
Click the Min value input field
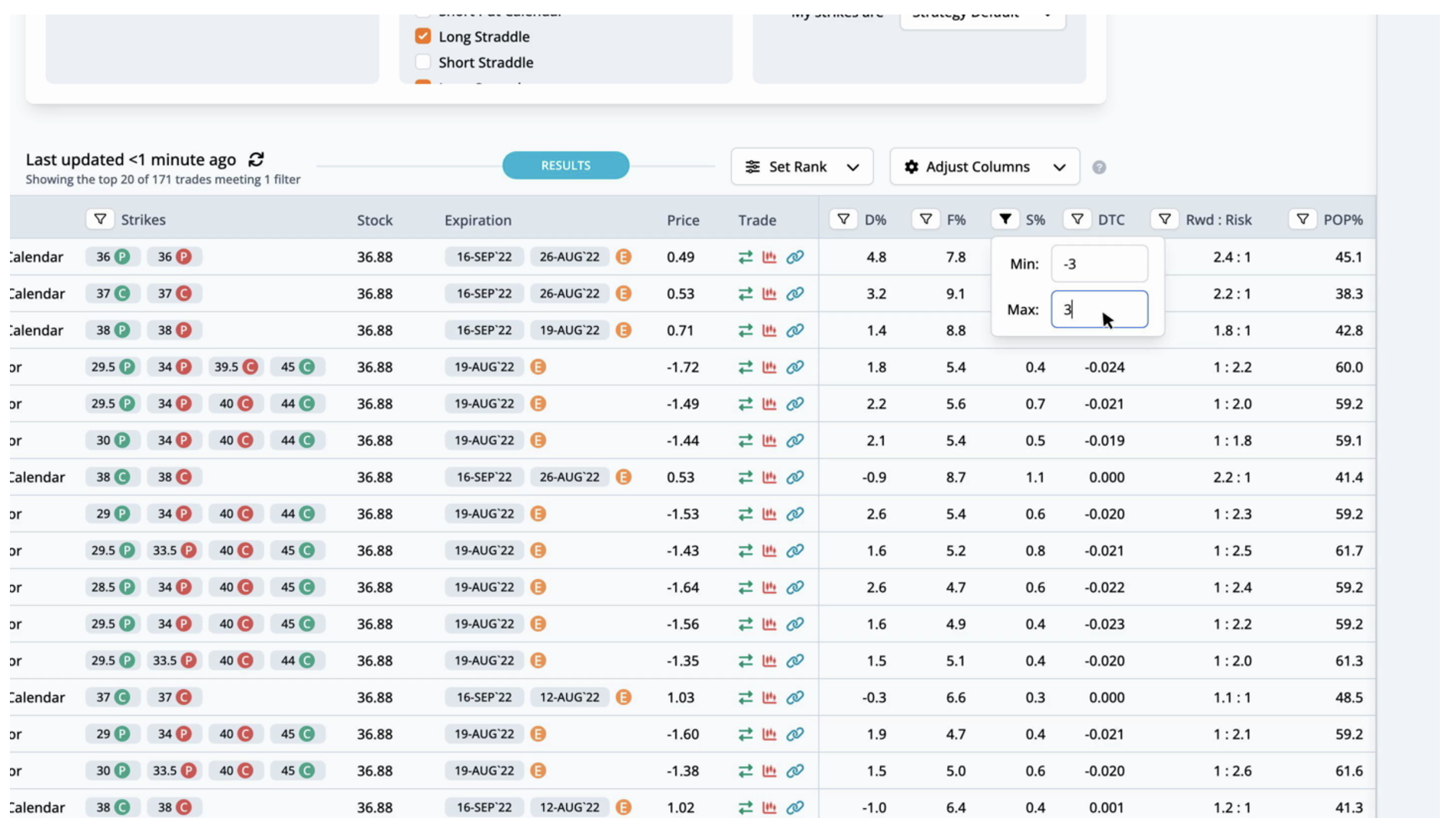tap(1098, 264)
